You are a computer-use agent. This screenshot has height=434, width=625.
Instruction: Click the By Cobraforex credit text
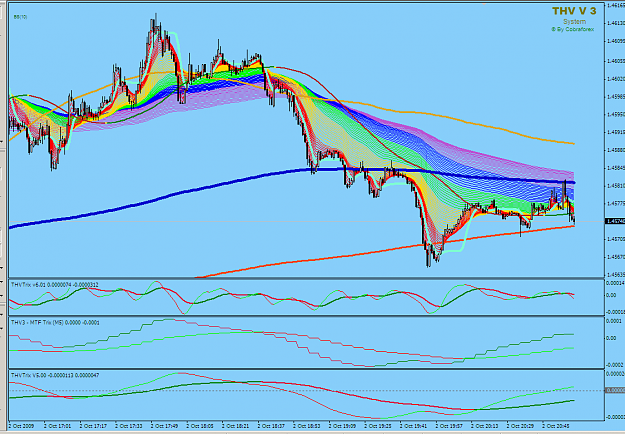pyautogui.click(x=573, y=29)
